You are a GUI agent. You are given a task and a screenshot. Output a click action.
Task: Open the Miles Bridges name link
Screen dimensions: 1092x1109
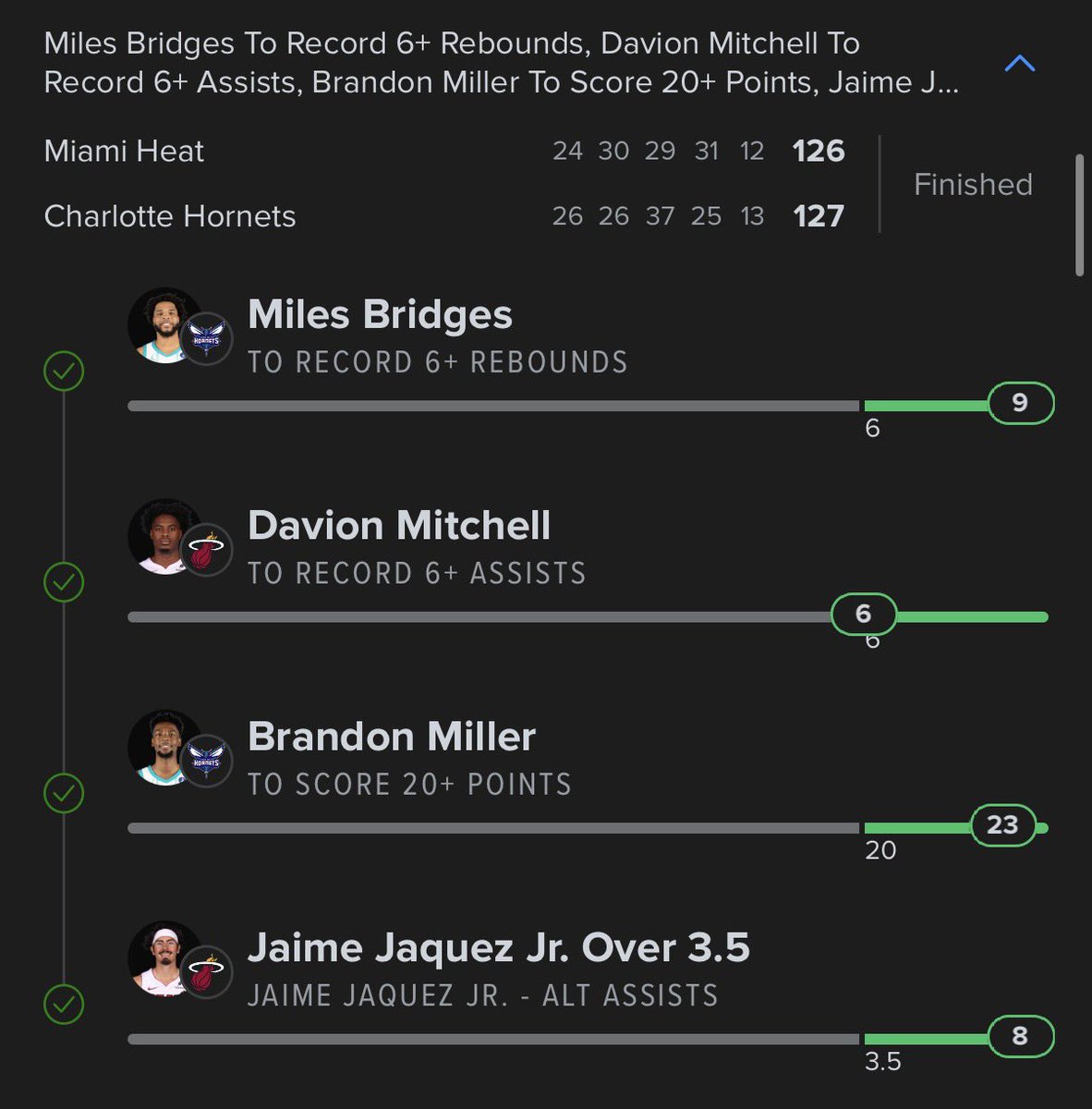[x=380, y=314]
